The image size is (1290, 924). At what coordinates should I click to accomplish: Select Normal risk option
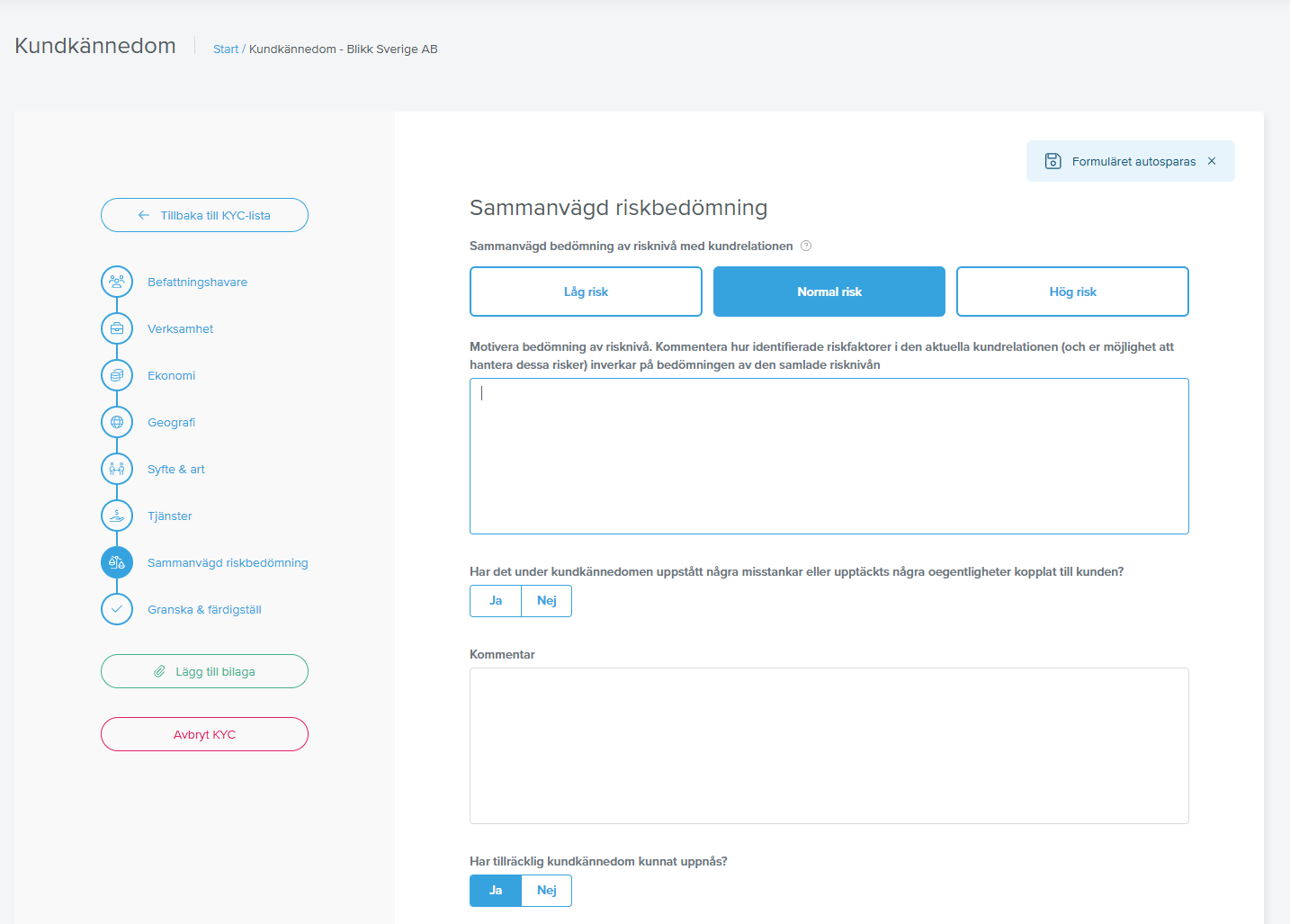pos(829,292)
